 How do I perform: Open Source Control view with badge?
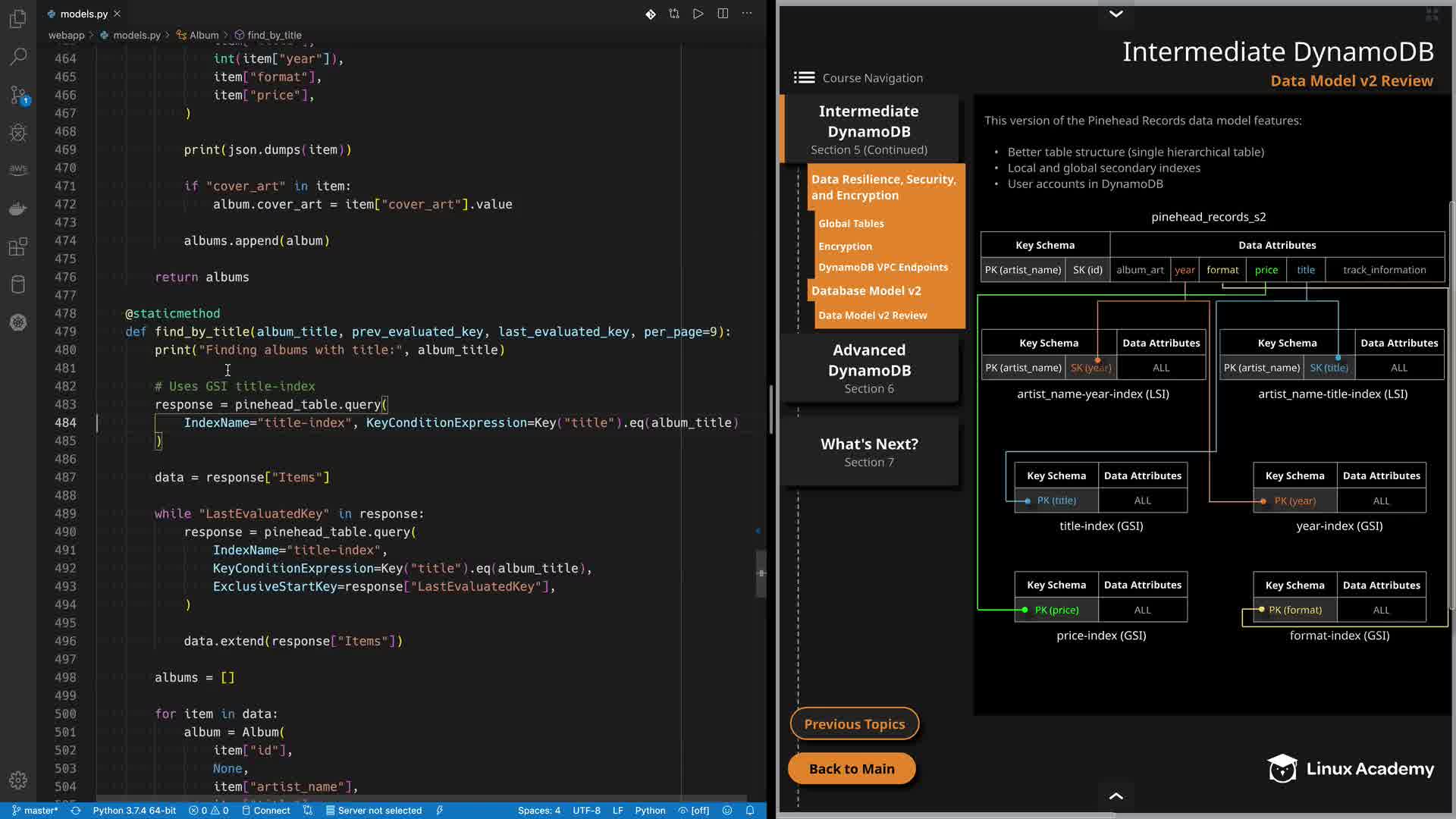coord(18,95)
